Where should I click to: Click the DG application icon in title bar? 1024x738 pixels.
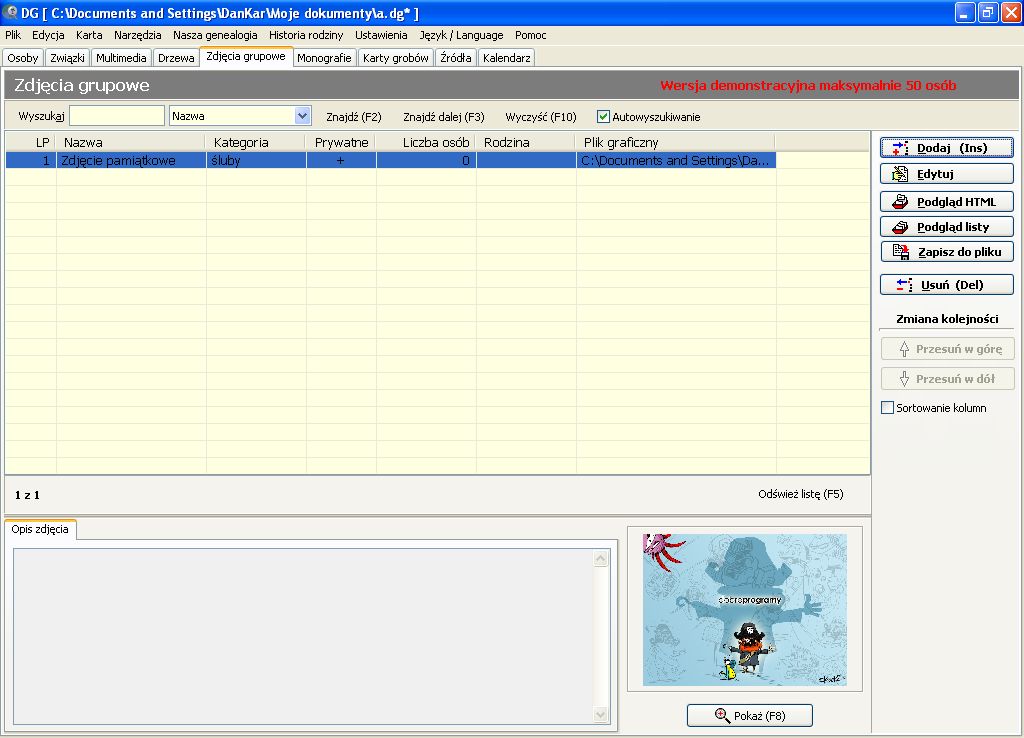pyautogui.click(x=10, y=12)
